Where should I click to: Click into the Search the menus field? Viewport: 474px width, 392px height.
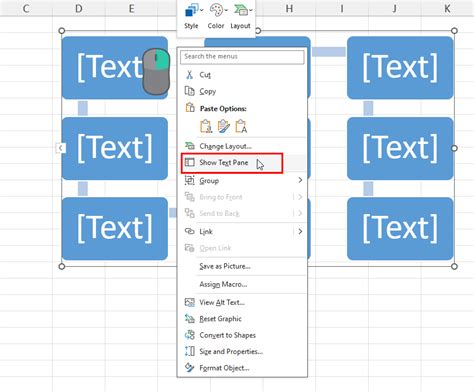coord(242,57)
